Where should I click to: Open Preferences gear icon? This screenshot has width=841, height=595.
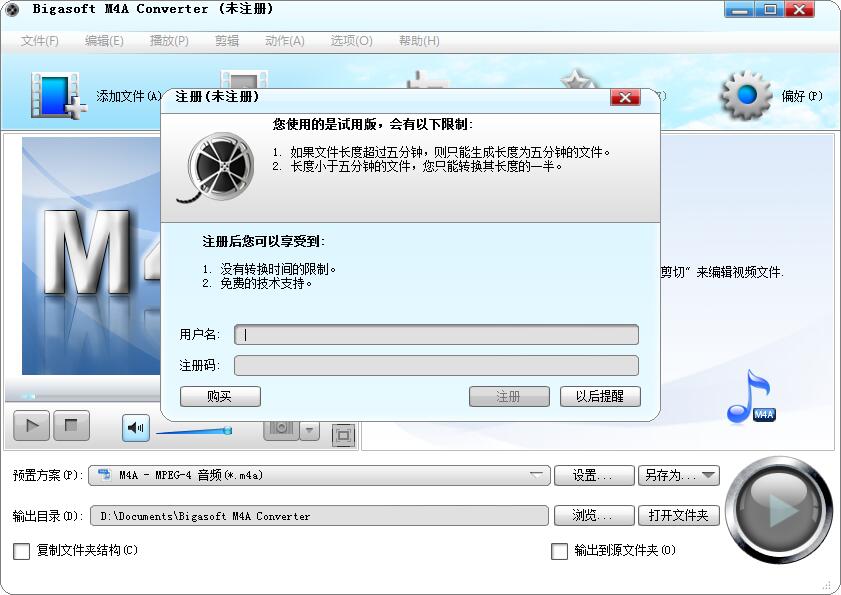(746, 96)
